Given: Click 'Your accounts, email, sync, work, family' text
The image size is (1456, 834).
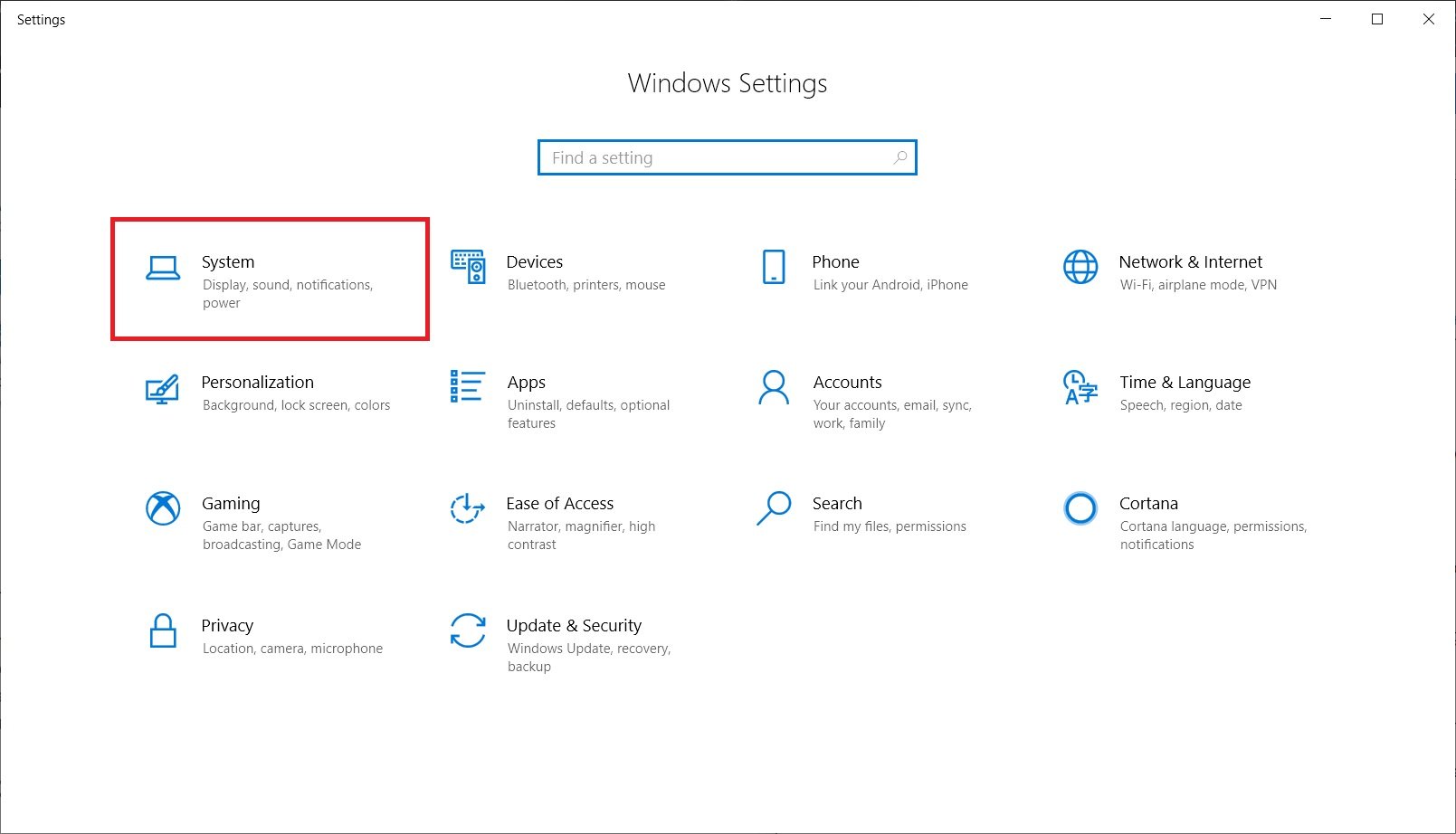Looking at the screenshot, I should click(x=892, y=414).
